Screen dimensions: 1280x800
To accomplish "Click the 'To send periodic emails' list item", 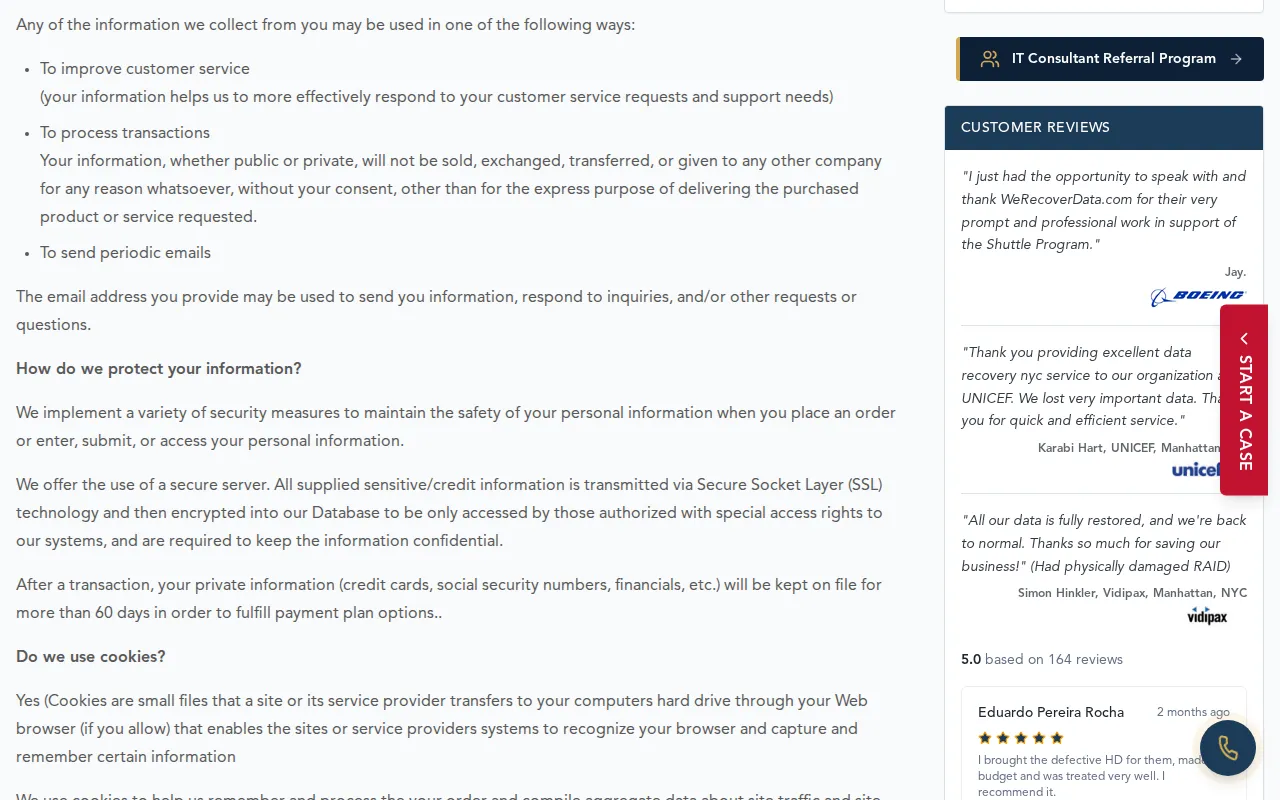I will click(x=125, y=253).
